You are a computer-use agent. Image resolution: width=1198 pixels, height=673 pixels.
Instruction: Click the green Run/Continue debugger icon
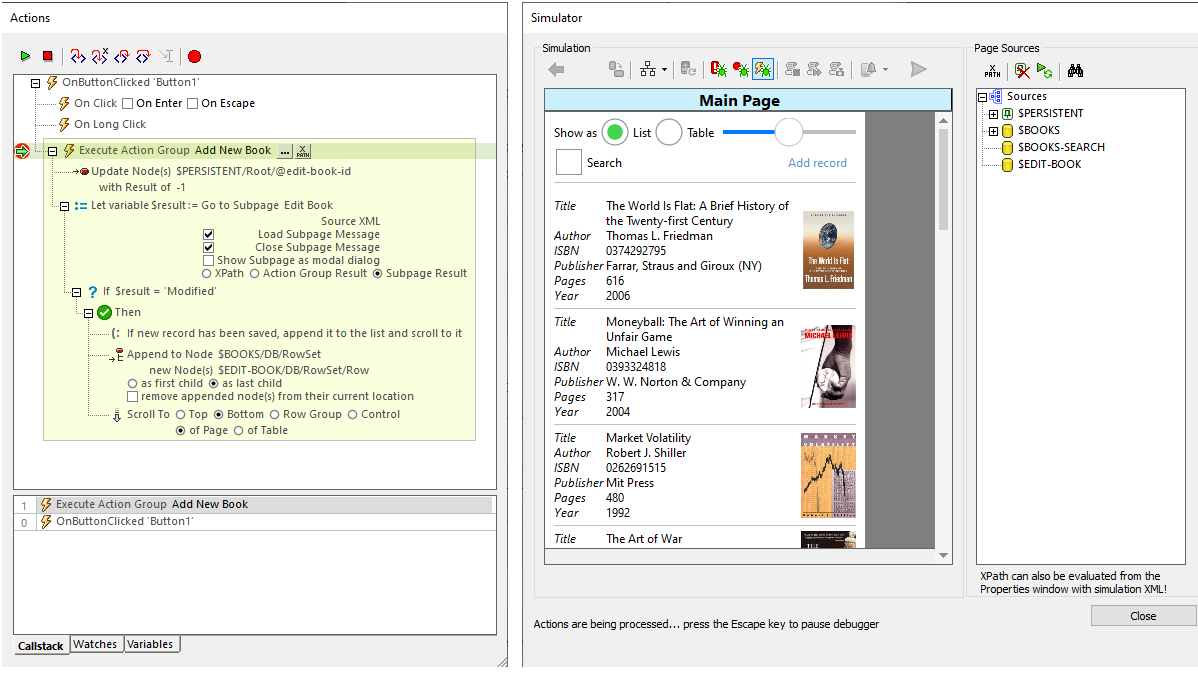(x=25, y=57)
